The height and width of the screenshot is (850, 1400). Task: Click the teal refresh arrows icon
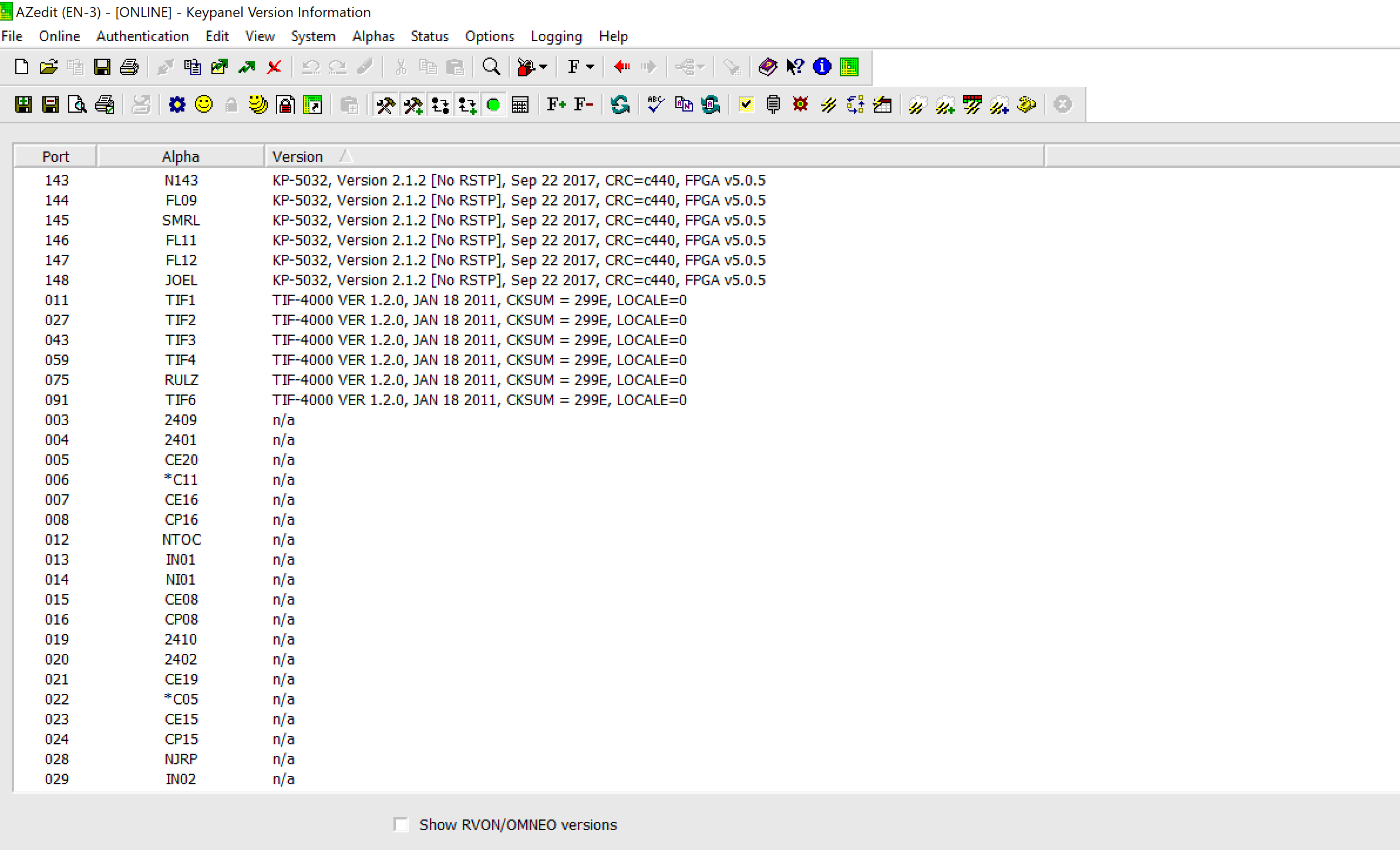click(x=620, y=105)
